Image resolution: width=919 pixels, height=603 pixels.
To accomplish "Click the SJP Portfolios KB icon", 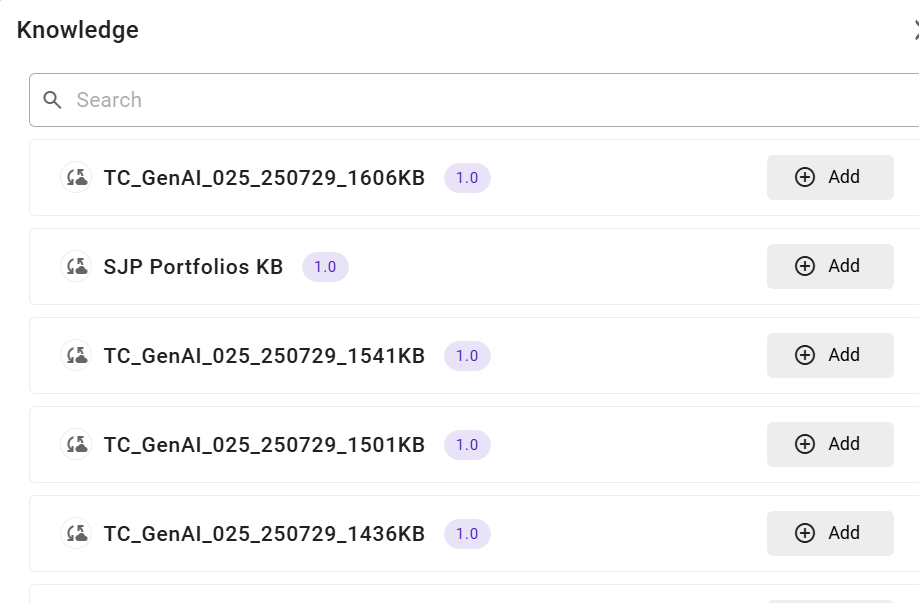I will click(x=76, y=267).
